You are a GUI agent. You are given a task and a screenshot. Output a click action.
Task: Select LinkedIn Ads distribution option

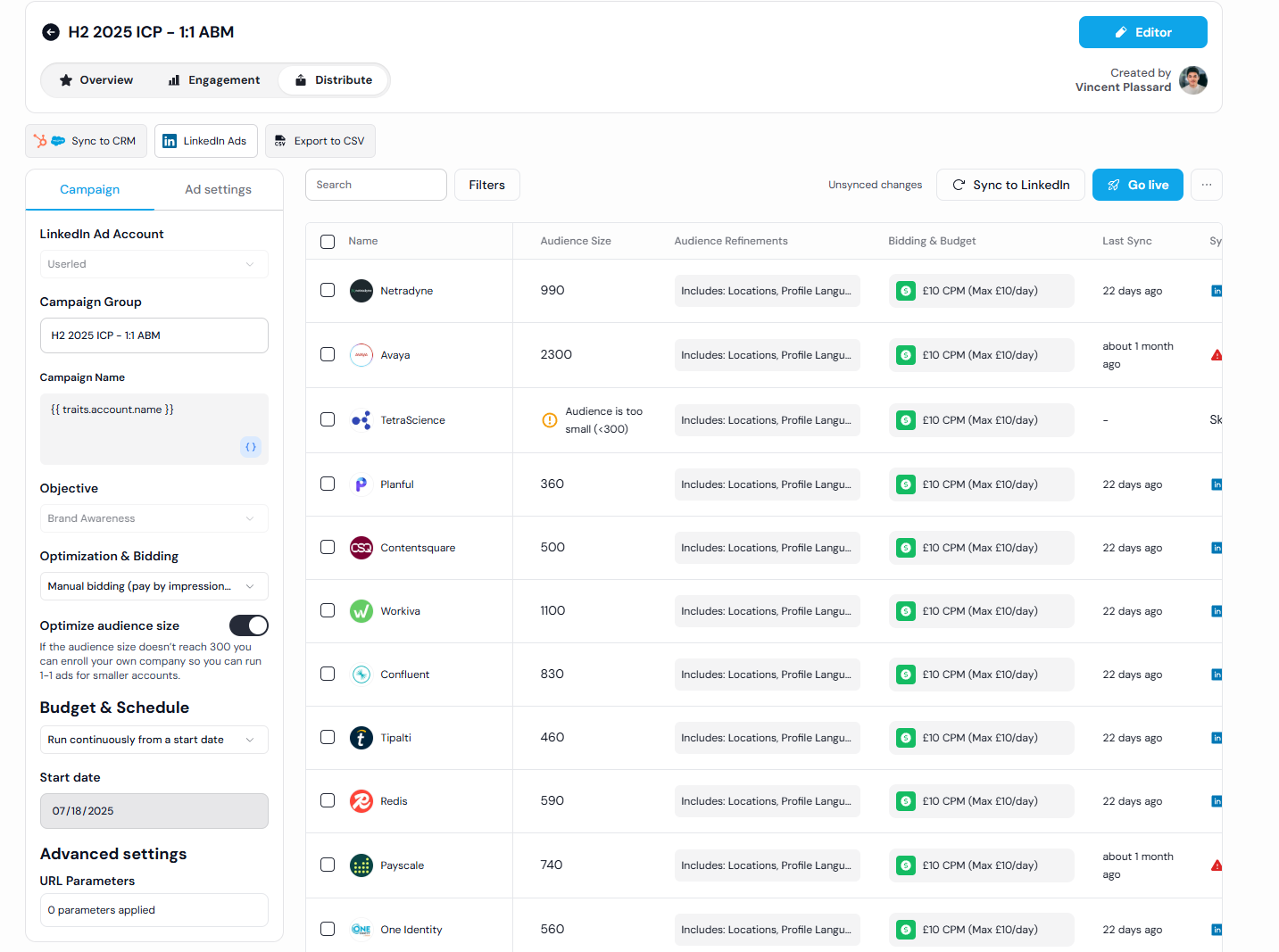[206, 141]
